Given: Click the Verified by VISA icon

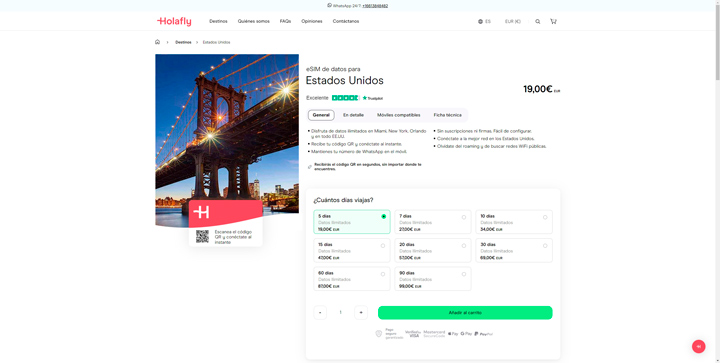Looking at the screenshot, I should point(412,334).
